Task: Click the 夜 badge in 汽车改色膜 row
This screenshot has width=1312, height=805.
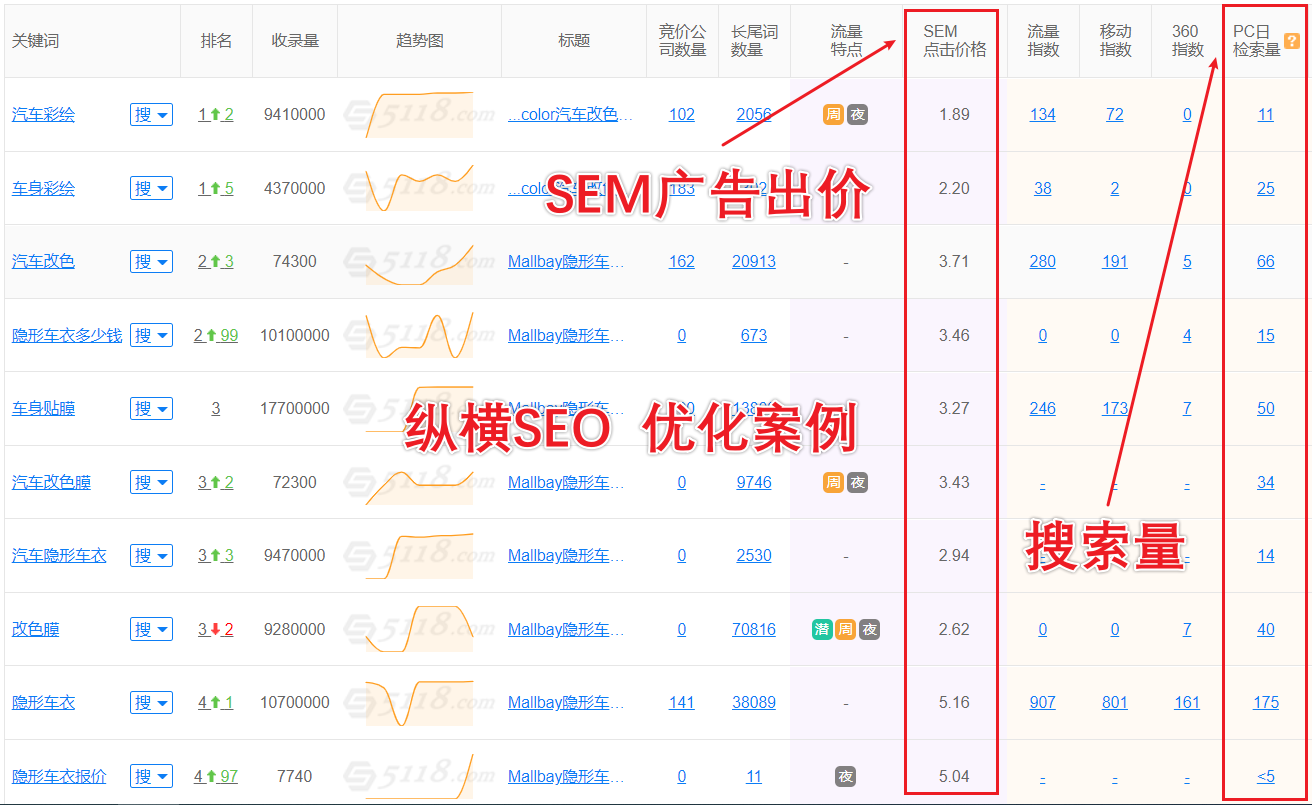Action: pyautogui.click(x=857, y=483)
